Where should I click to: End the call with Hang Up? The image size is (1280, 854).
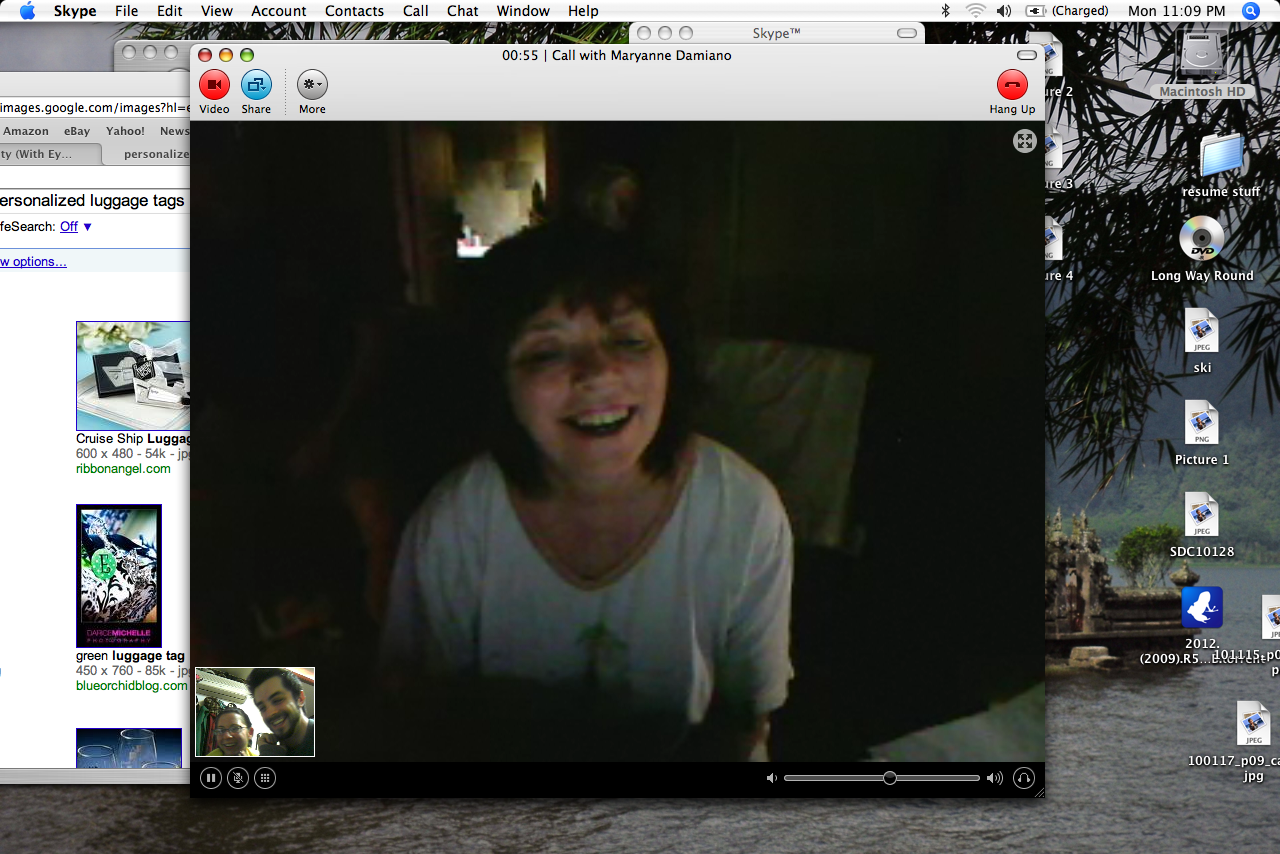pyautogui.click(x=1012, y=85)
